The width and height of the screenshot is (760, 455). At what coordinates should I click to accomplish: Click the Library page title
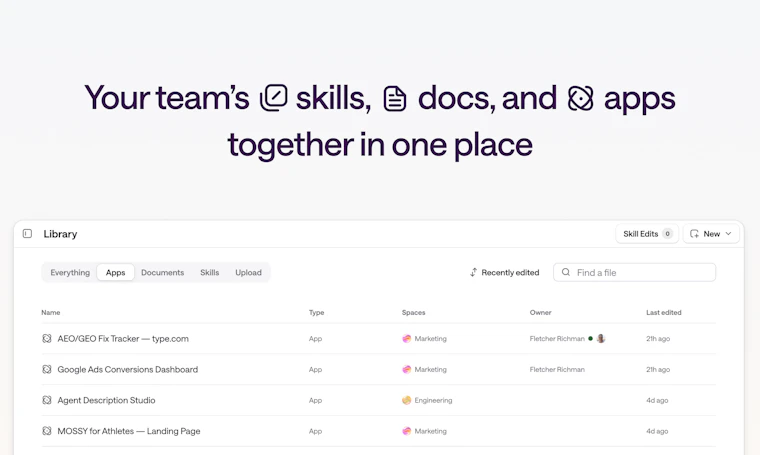click(60, 234)
